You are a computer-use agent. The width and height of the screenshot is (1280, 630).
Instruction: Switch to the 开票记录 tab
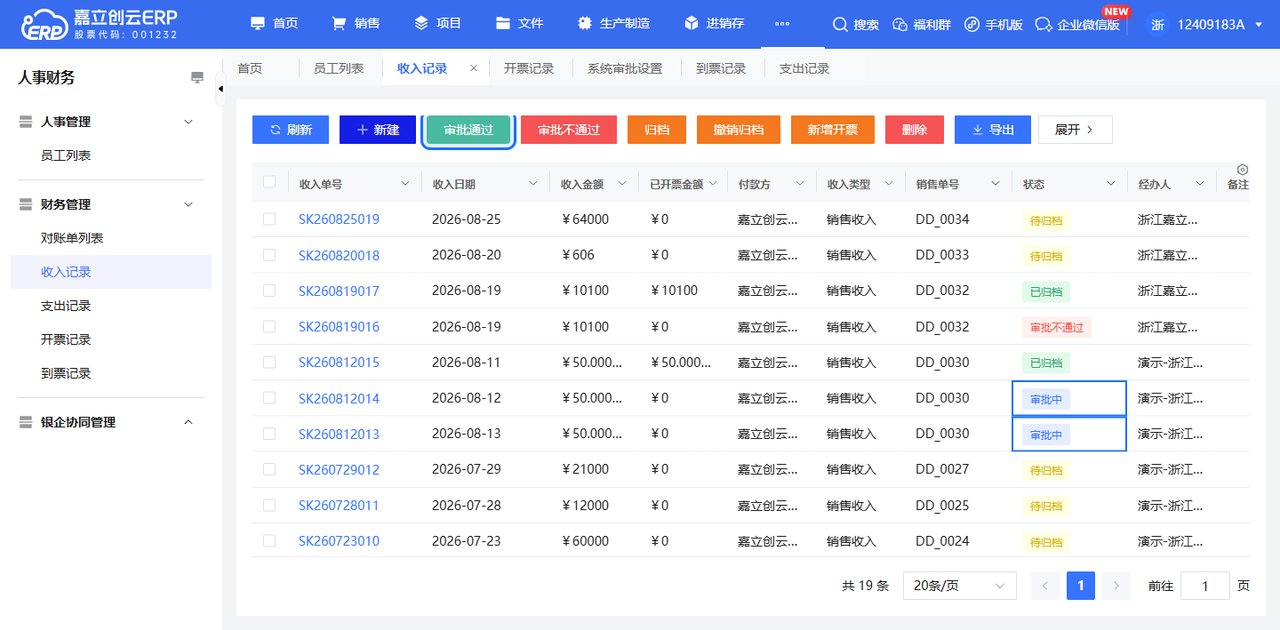(528, 68)
